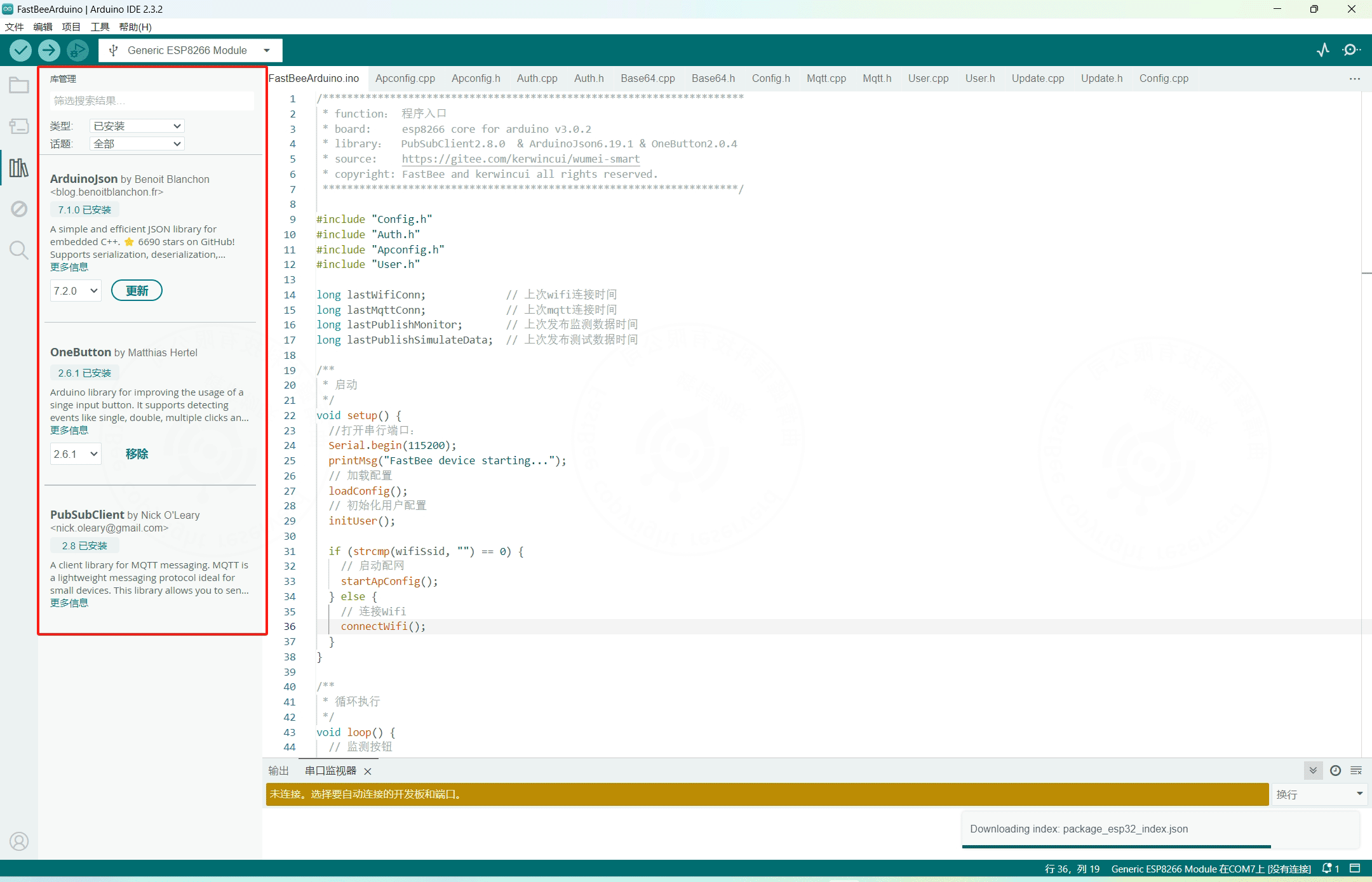Open the Serial Plotter icon
This screenshot has width=1372, height=882.
tap(1323, 50)
